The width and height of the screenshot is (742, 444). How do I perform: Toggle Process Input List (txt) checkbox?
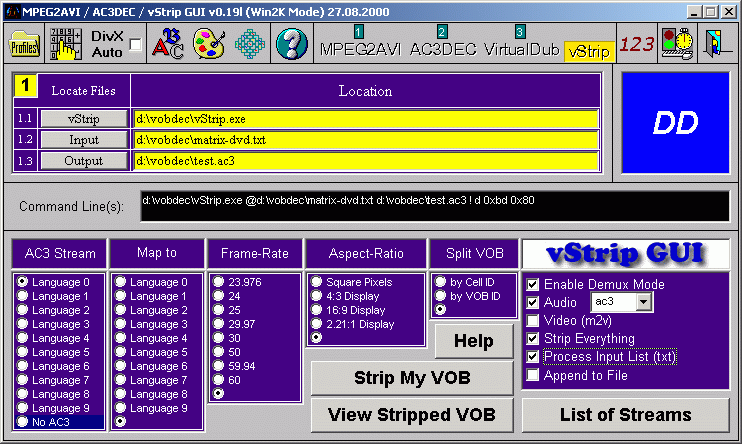pos(533,356)
